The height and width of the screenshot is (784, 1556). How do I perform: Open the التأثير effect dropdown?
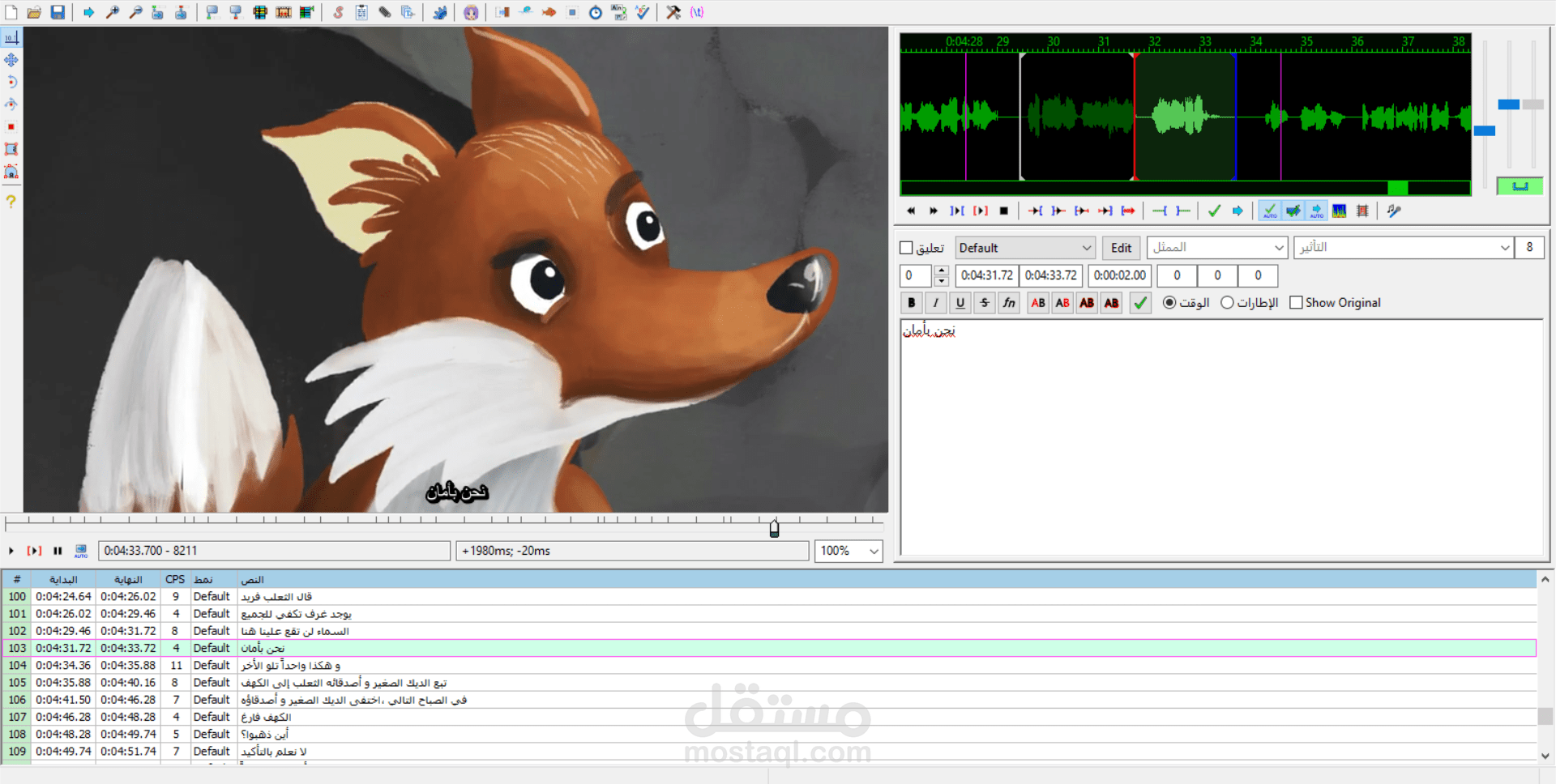pyautogui.click(x=1404, y=248)
